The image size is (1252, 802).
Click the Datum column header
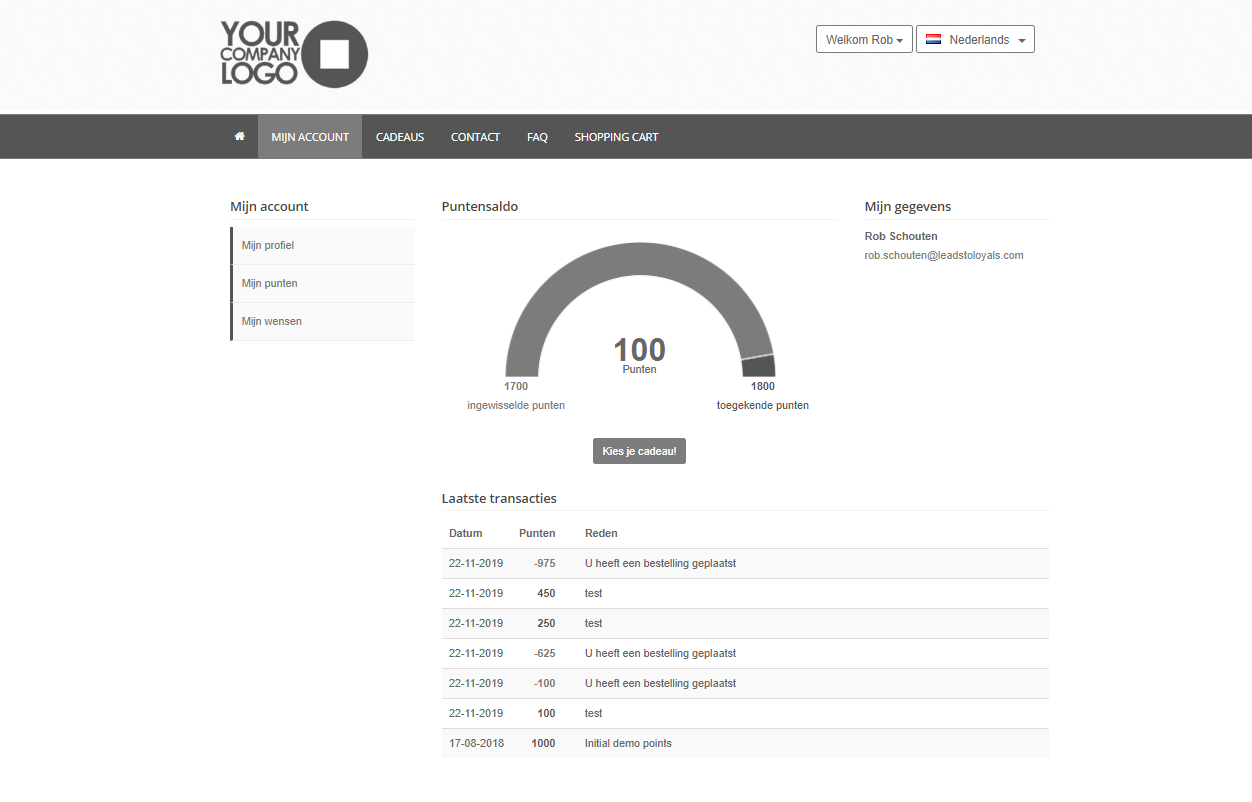pos(465,534)
